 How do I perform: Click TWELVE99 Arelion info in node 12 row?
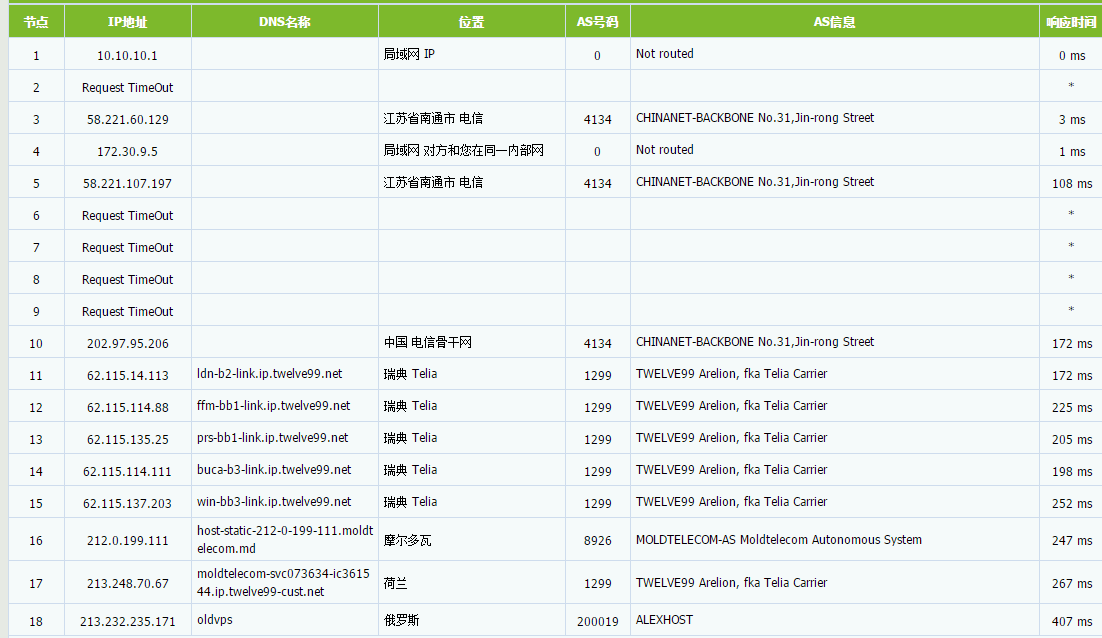[x=732, y=406]
